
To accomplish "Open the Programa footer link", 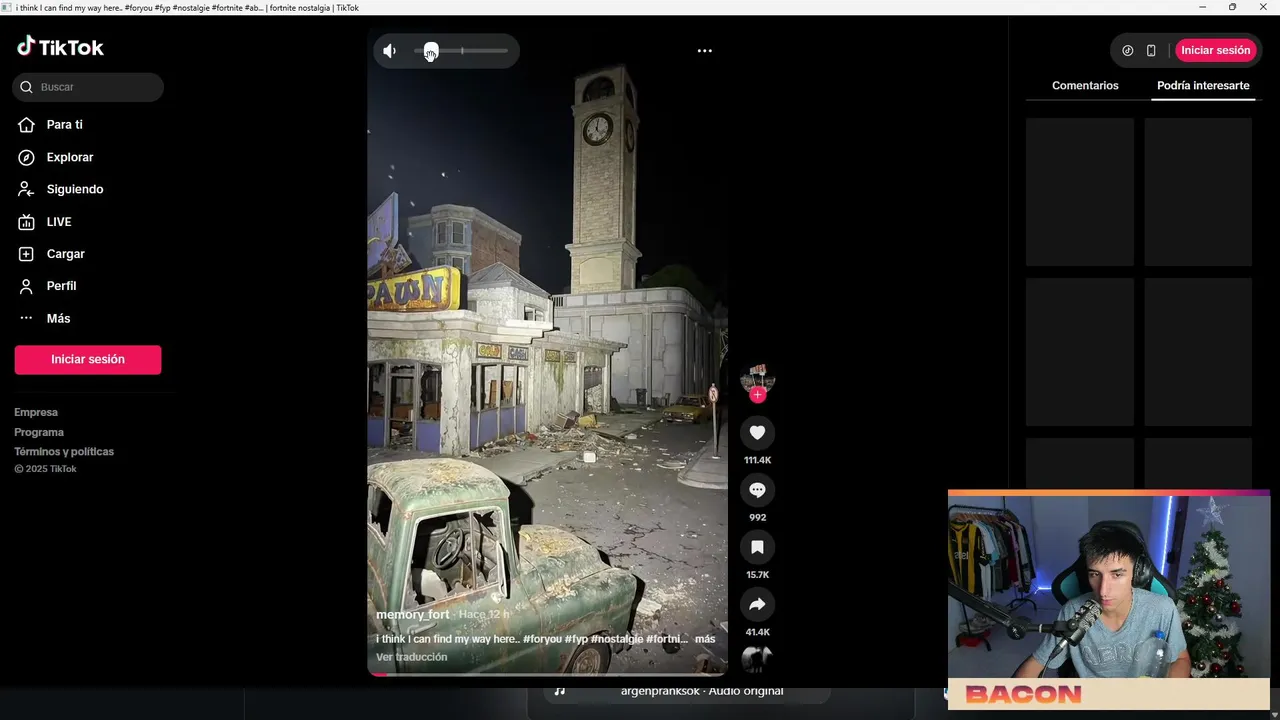I will pos(39,432).
